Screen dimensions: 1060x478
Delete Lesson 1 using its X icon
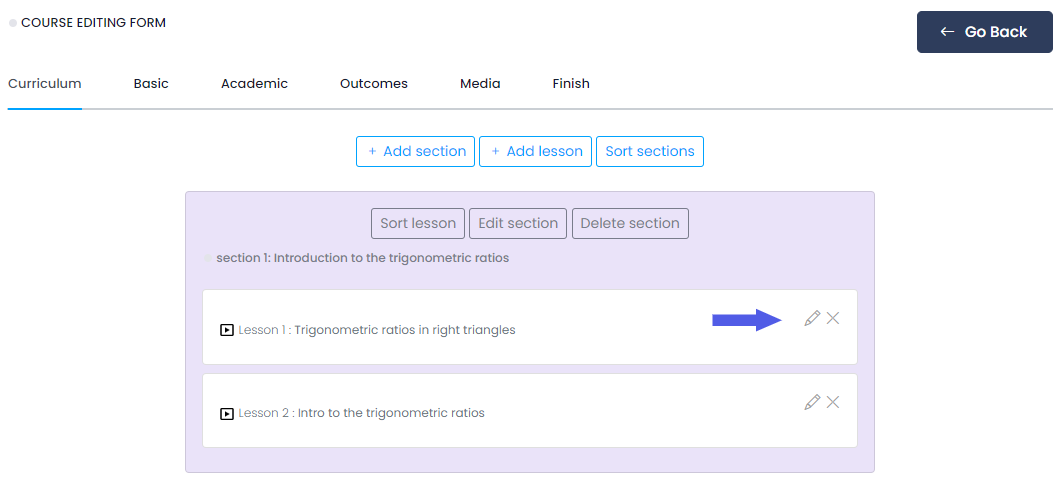tap(833, 318)
